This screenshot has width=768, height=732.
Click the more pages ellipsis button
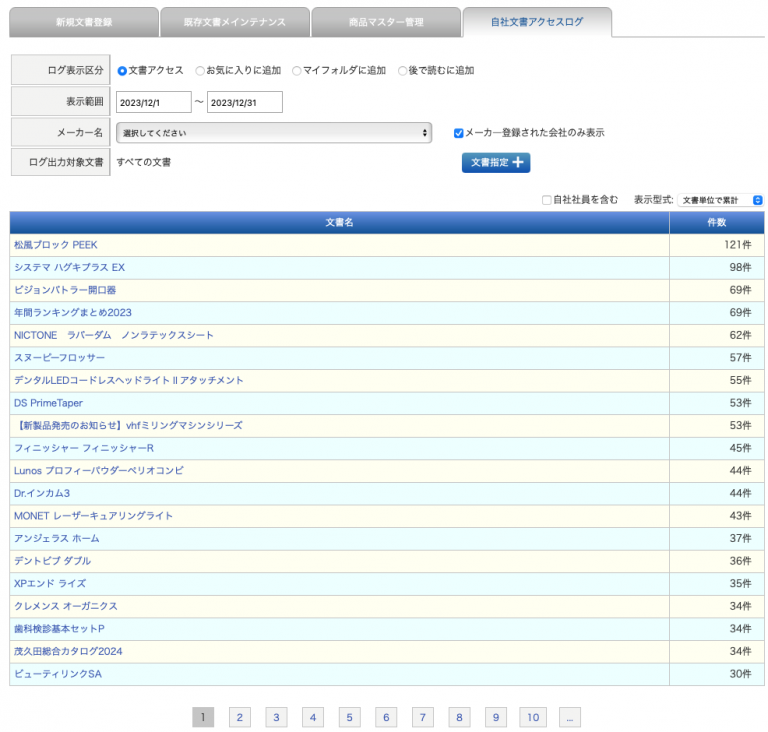pyautogui.click(x=570, y=717)
